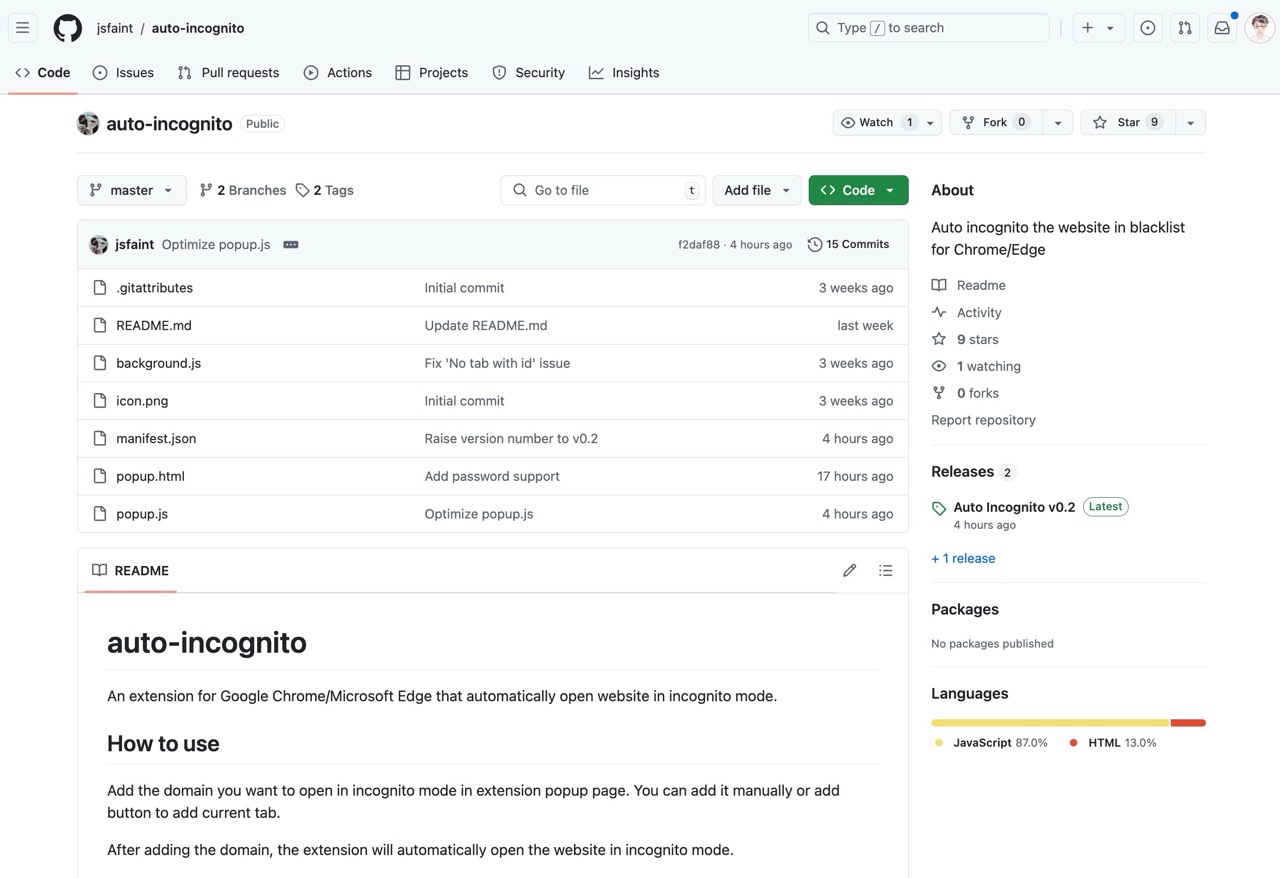
Task: Open the Releases heading link
Action: [962, 472]
